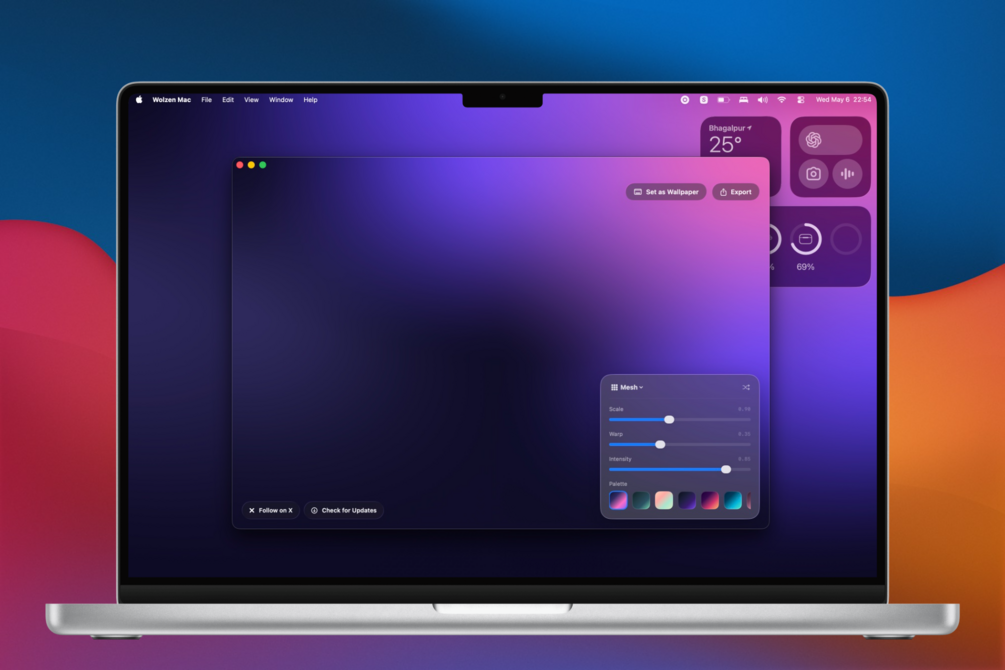Viewport: 1005px width, 670px height.
Task: Click the Scale slider handle
Action: (669, 419)
